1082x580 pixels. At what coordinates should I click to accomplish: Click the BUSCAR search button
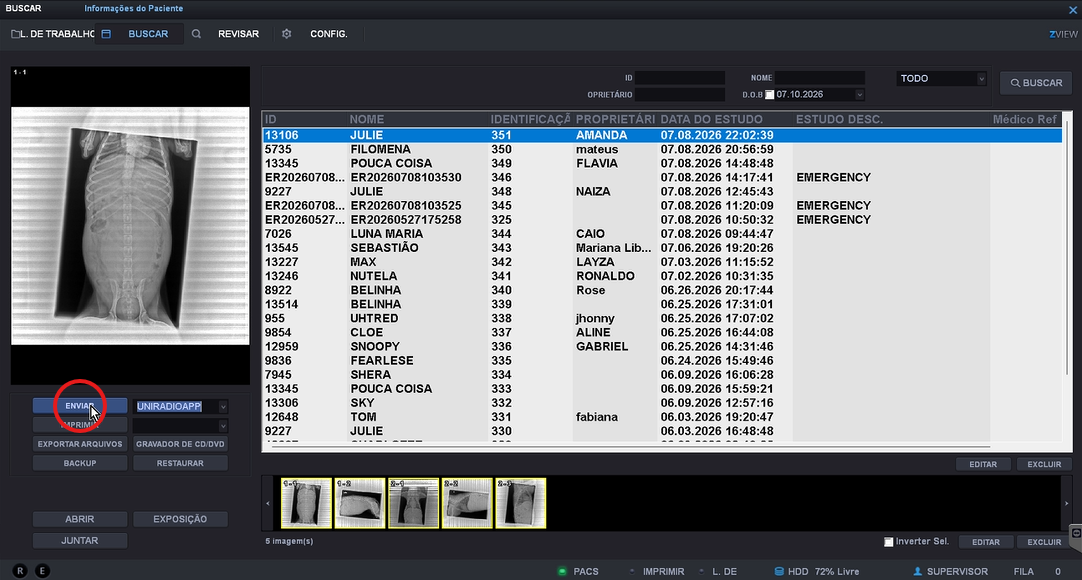pyautogui.click(x=1036, y=83)
